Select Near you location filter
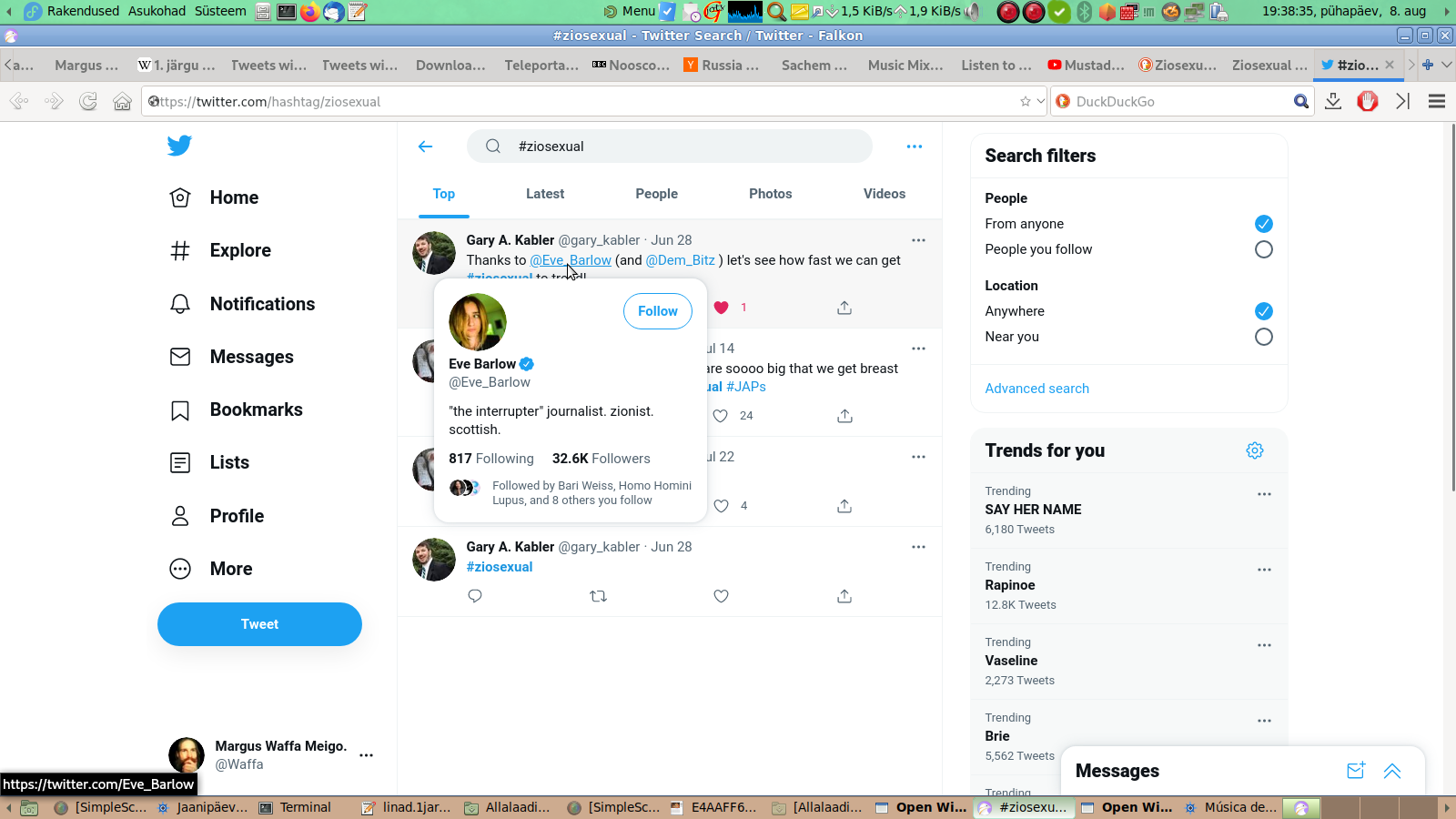Image resolution: width=1456 pixels, height=819 pixels. click(1264, 337)
